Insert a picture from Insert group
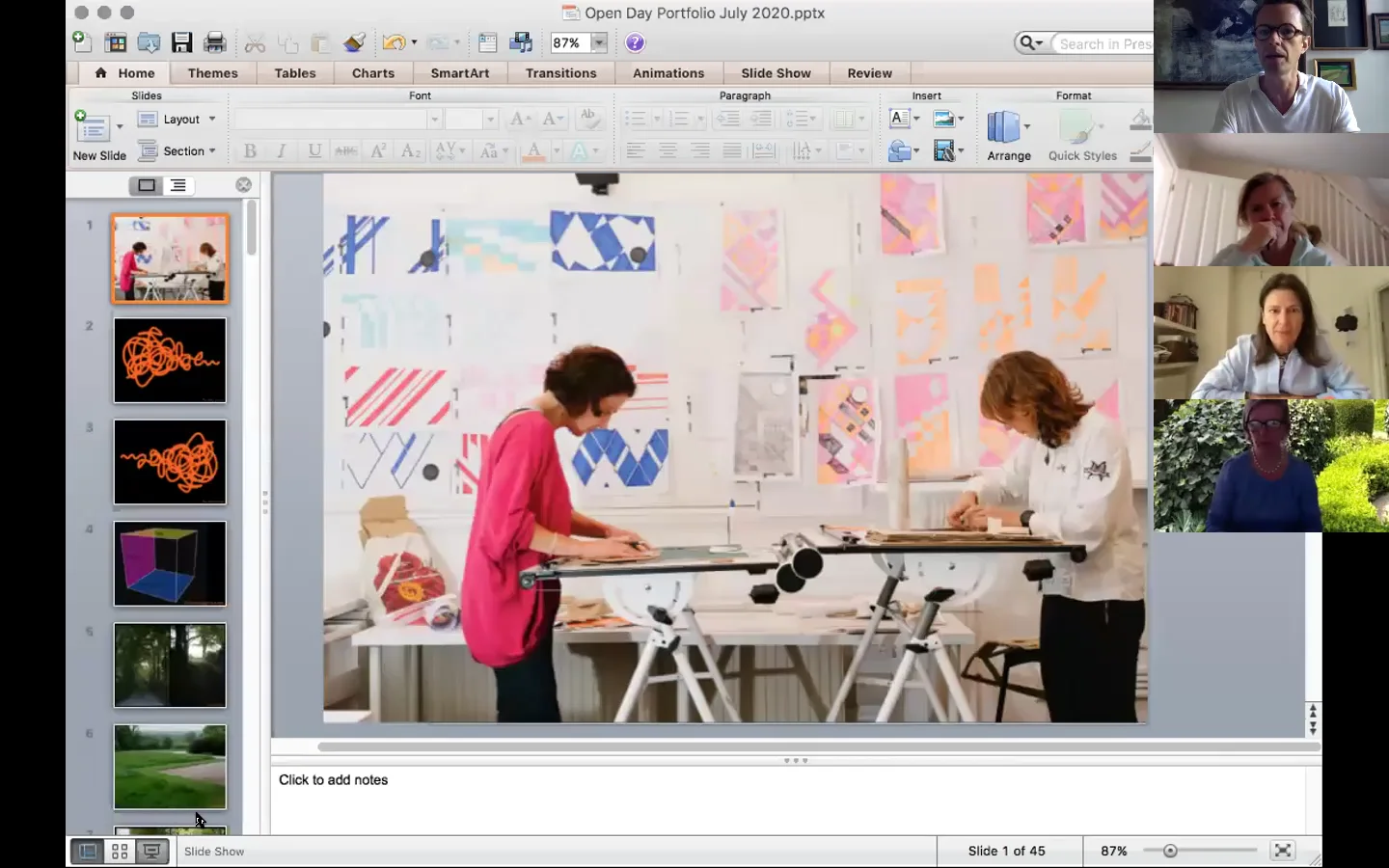 tap(943, 119)
